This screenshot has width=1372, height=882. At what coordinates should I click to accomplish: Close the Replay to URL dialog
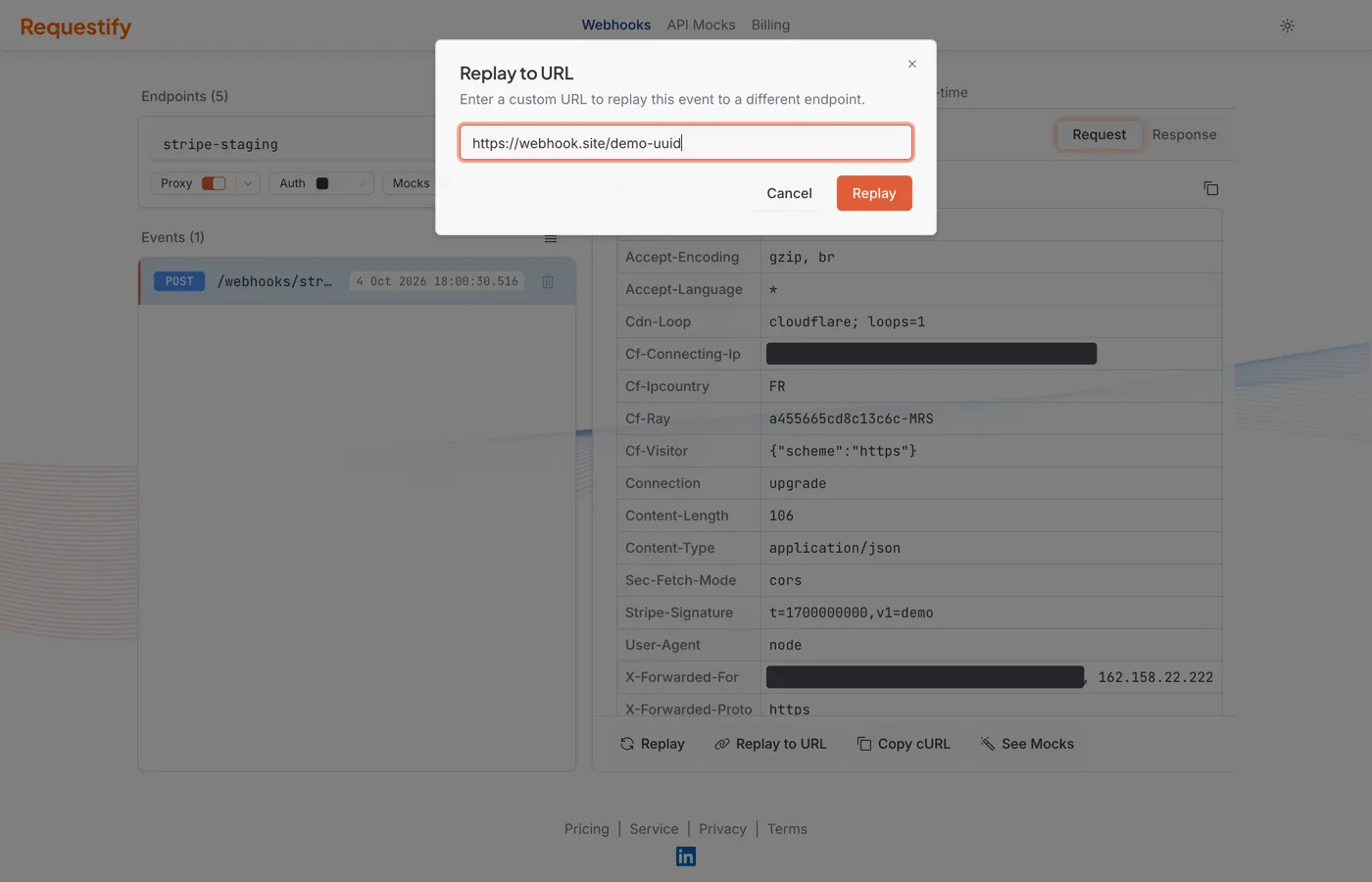911,64
